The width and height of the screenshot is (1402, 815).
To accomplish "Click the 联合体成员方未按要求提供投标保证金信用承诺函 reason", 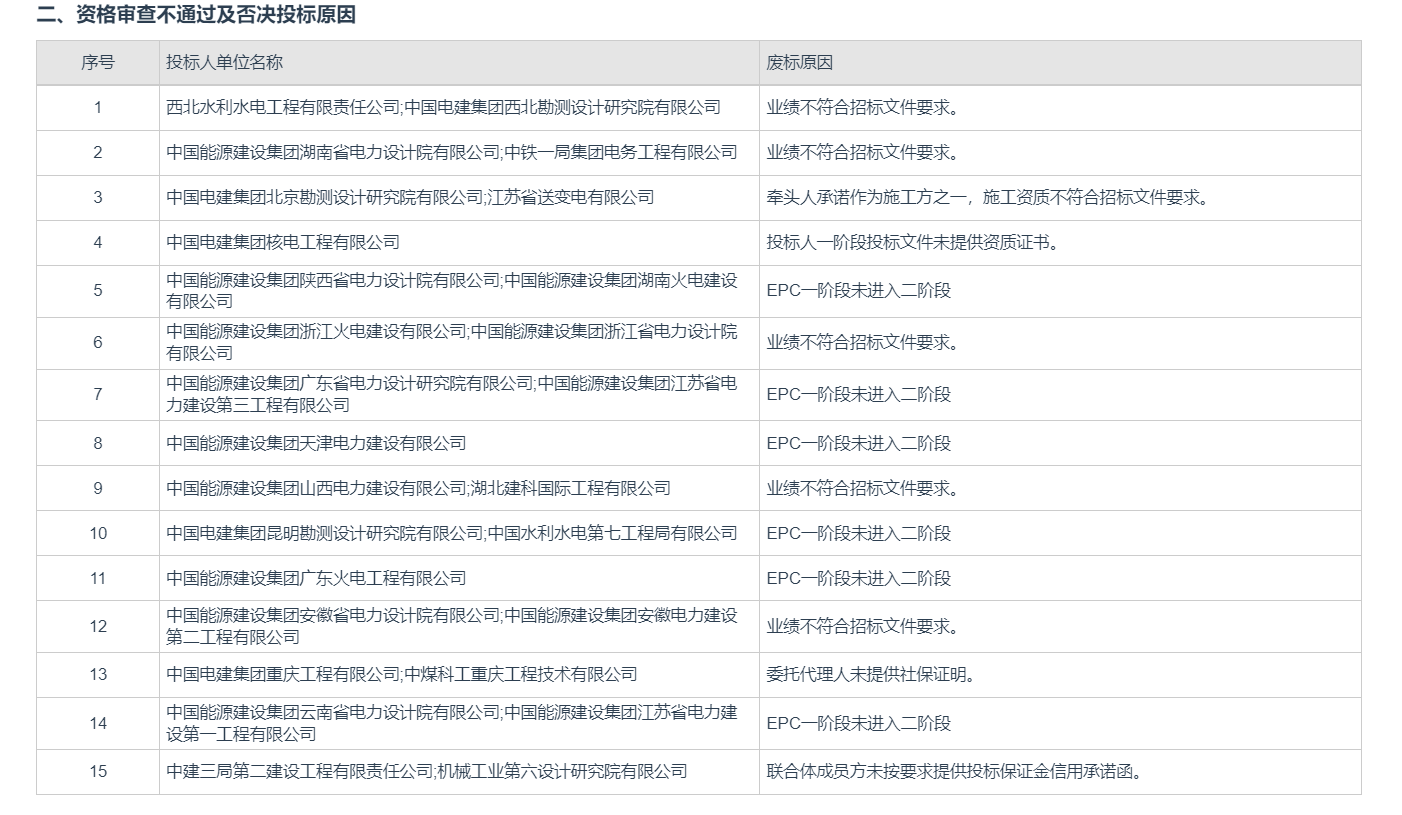I will tap(954, 772).
